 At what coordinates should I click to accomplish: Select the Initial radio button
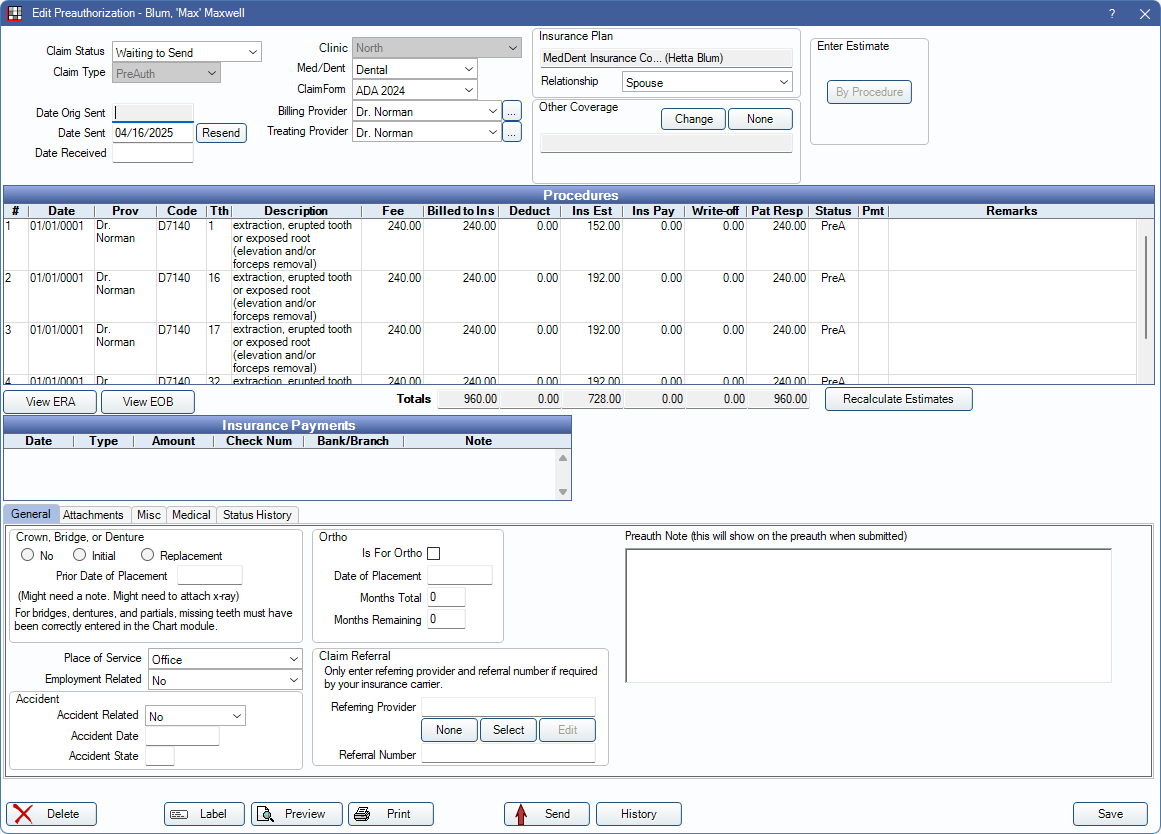point(80,555)
